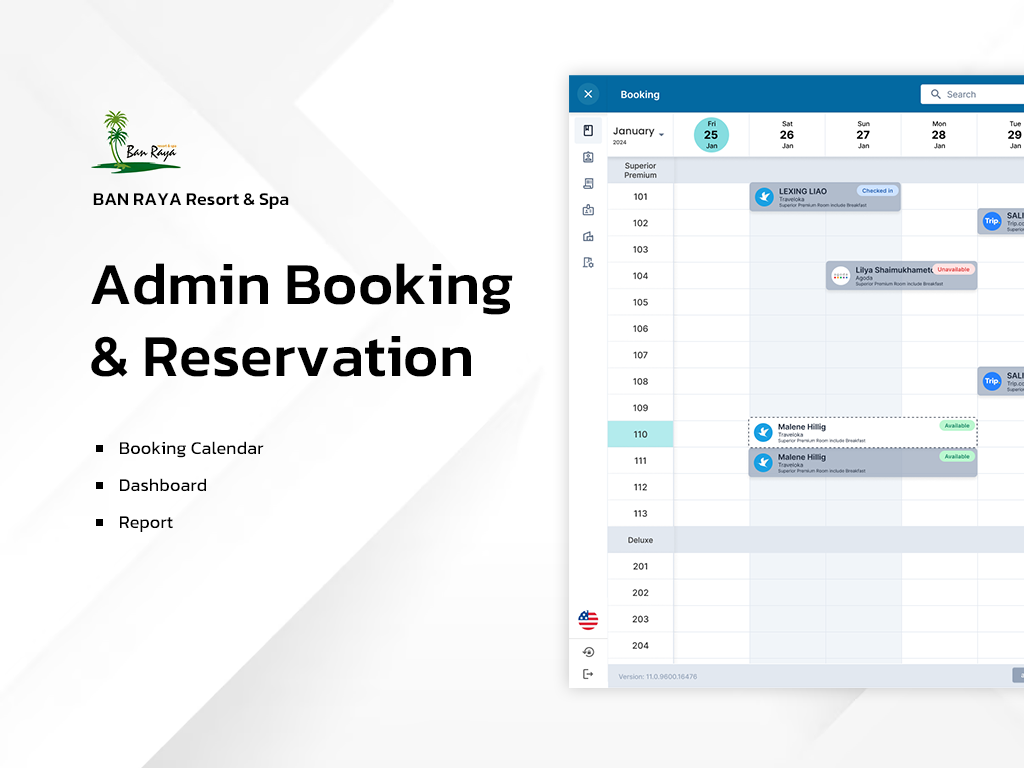Open the room settings icon in sidebar

coord(588,263)
